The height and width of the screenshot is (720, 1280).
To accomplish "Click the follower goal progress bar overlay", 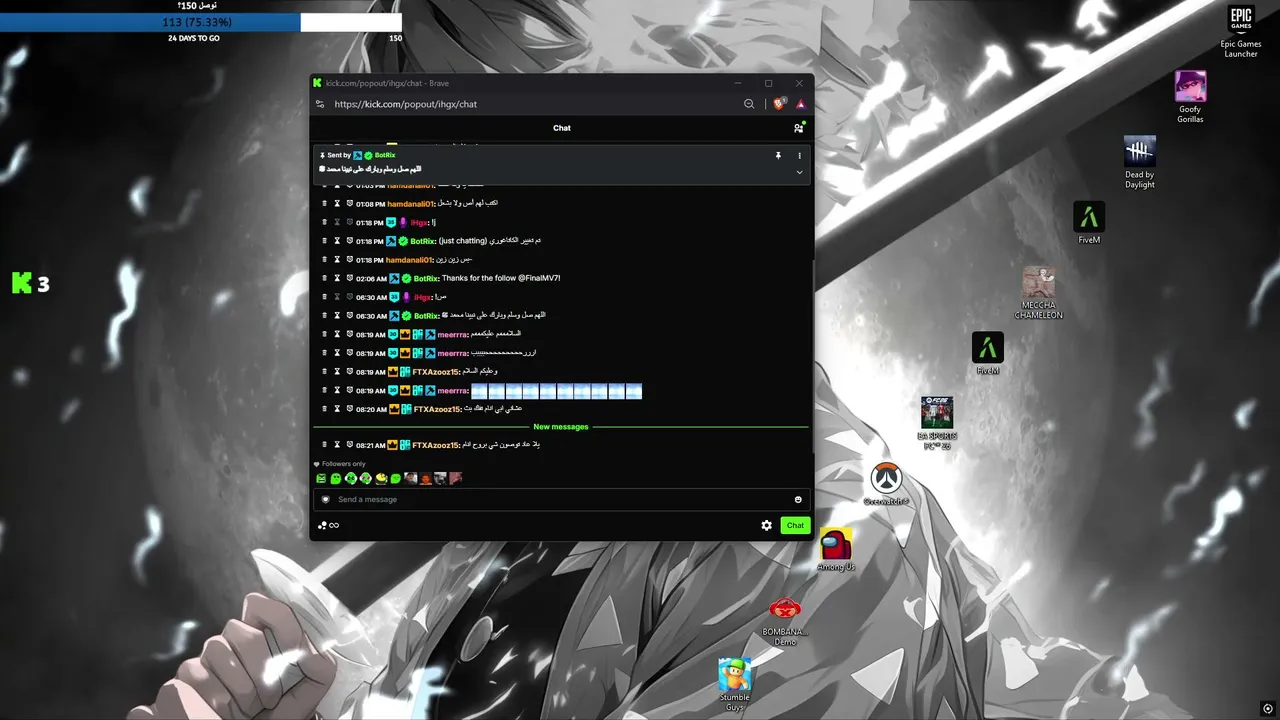I will tap(200, 22).
